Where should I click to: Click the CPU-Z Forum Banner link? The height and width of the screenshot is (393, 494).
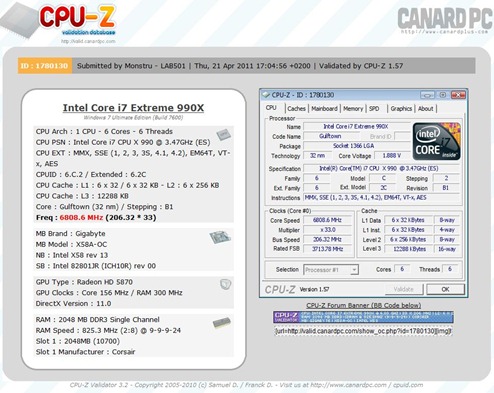pos(363,305)
